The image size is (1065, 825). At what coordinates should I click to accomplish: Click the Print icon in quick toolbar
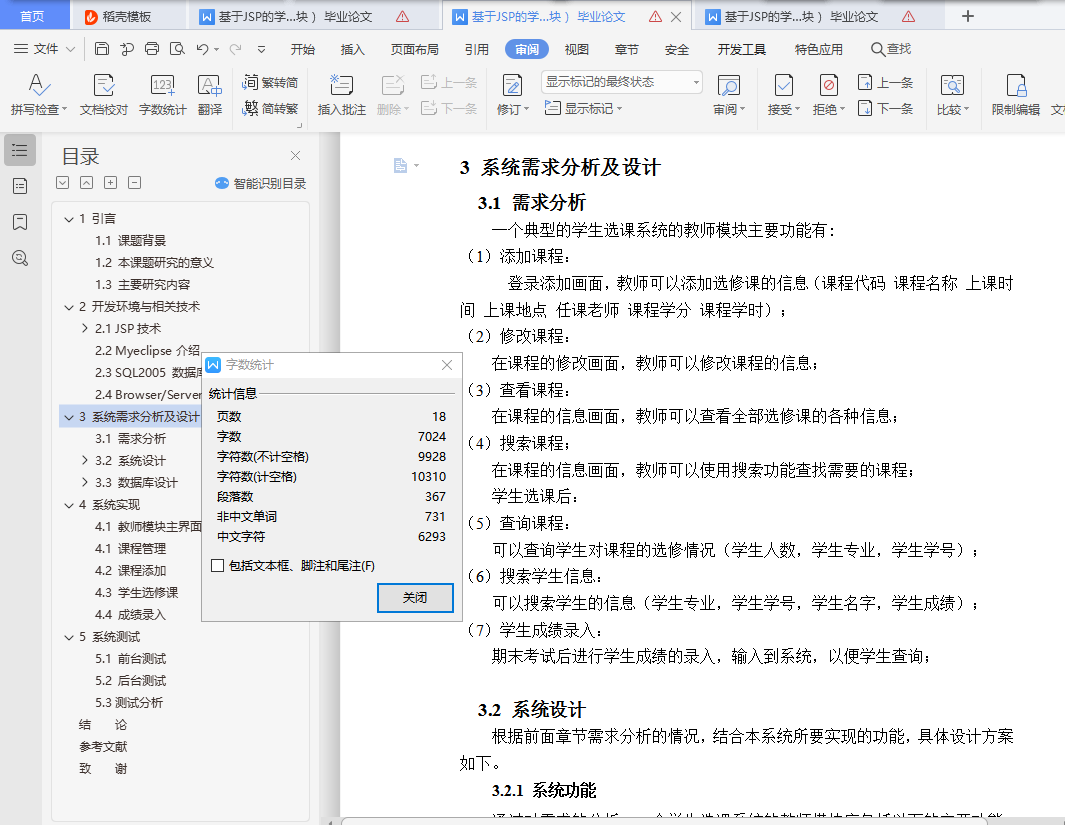(x=152, y=48)
